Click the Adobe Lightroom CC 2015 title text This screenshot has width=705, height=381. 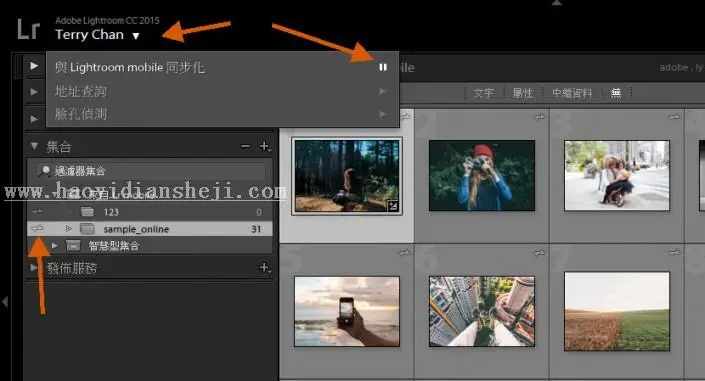(x=107, y=20)
